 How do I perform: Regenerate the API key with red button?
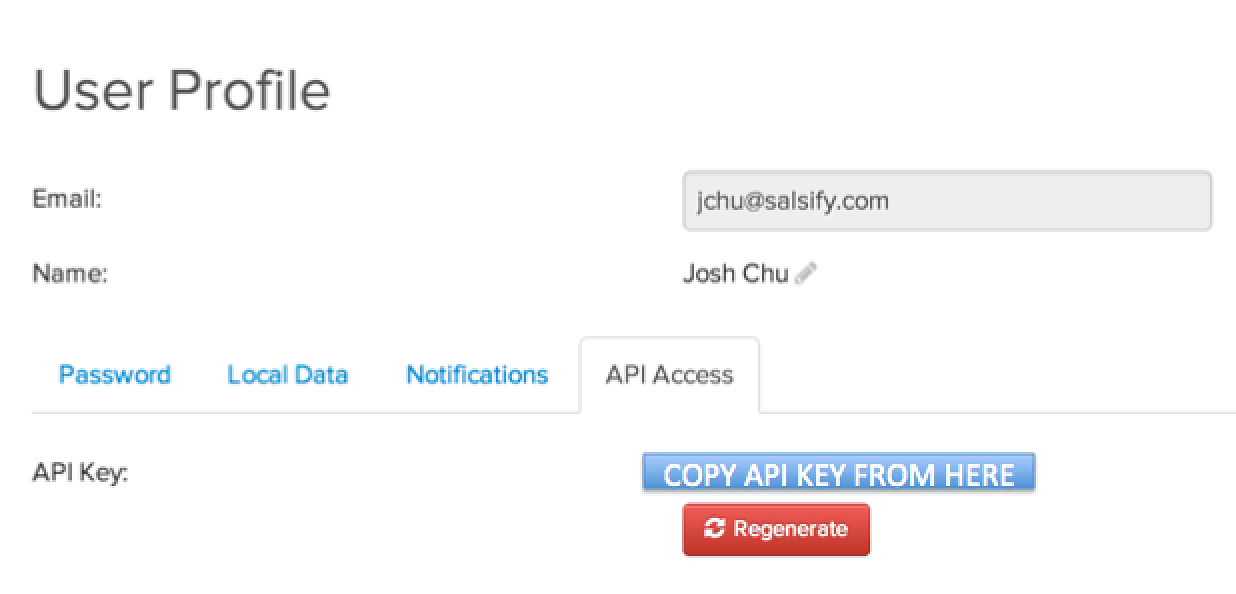tap(776, 528)
